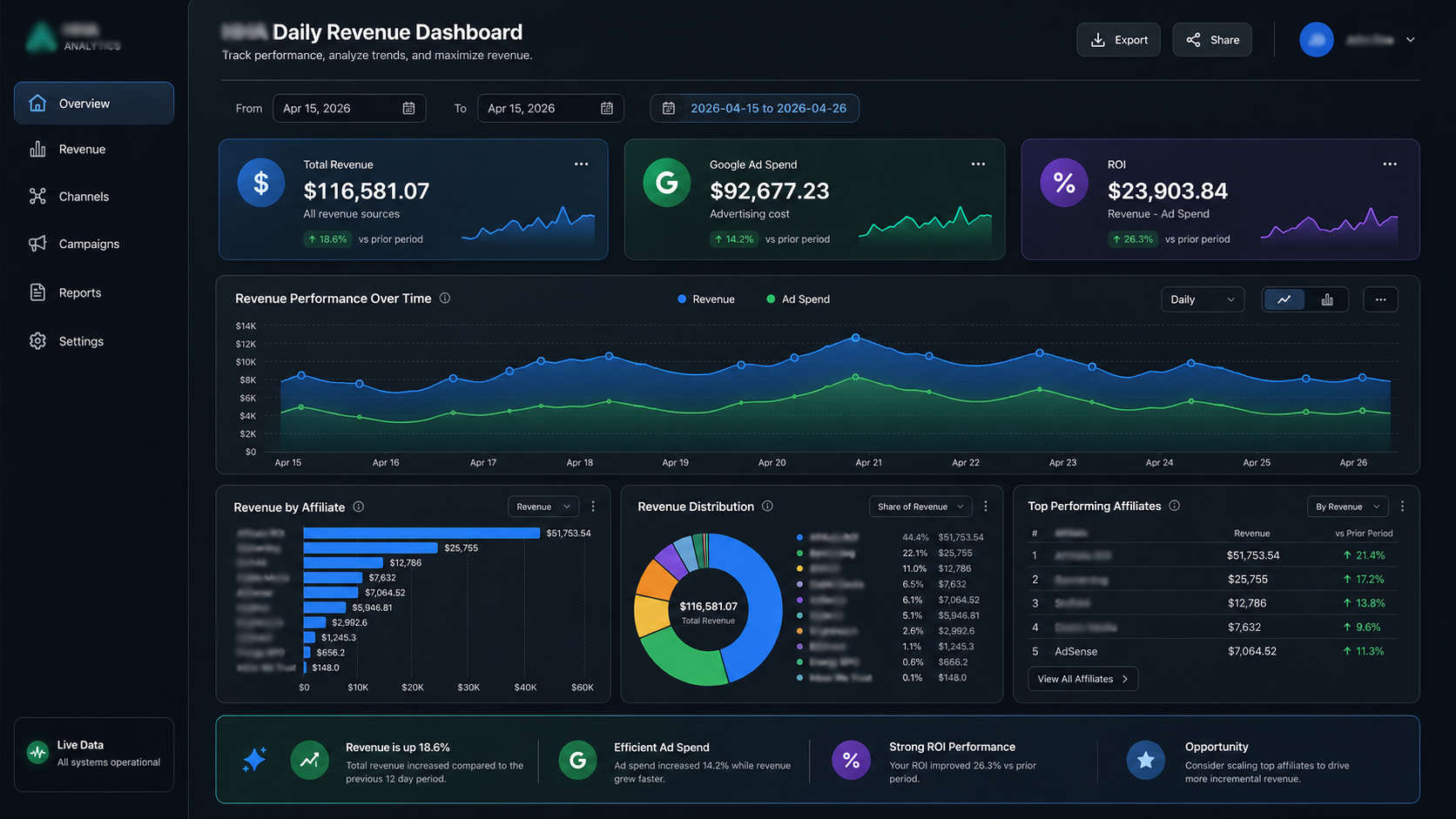Click the $23,903.84 ROI value
Screen dimensions: 1456x819
(x=1168, y=191)
